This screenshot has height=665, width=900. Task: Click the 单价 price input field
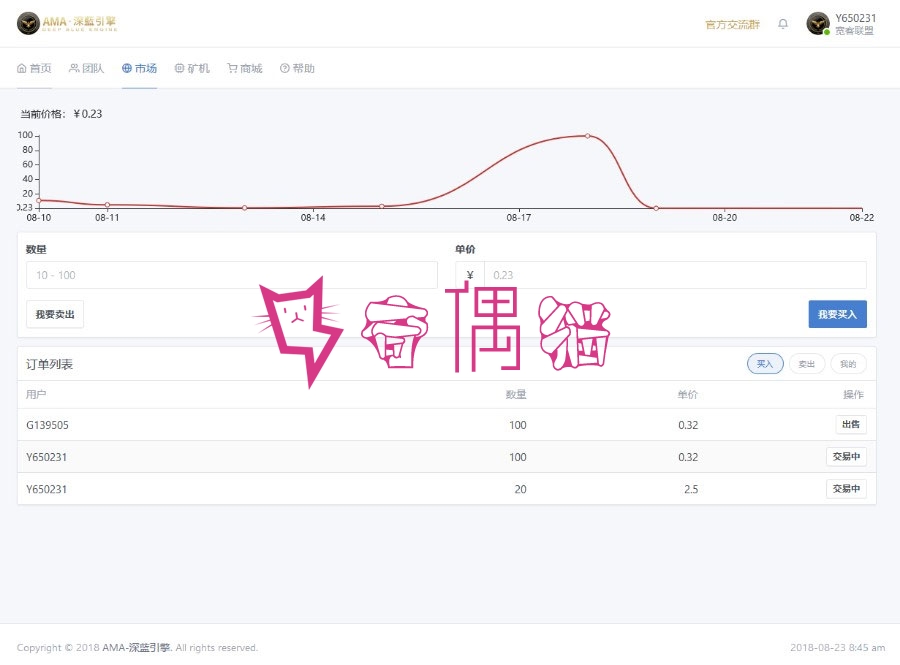(675, 275)
